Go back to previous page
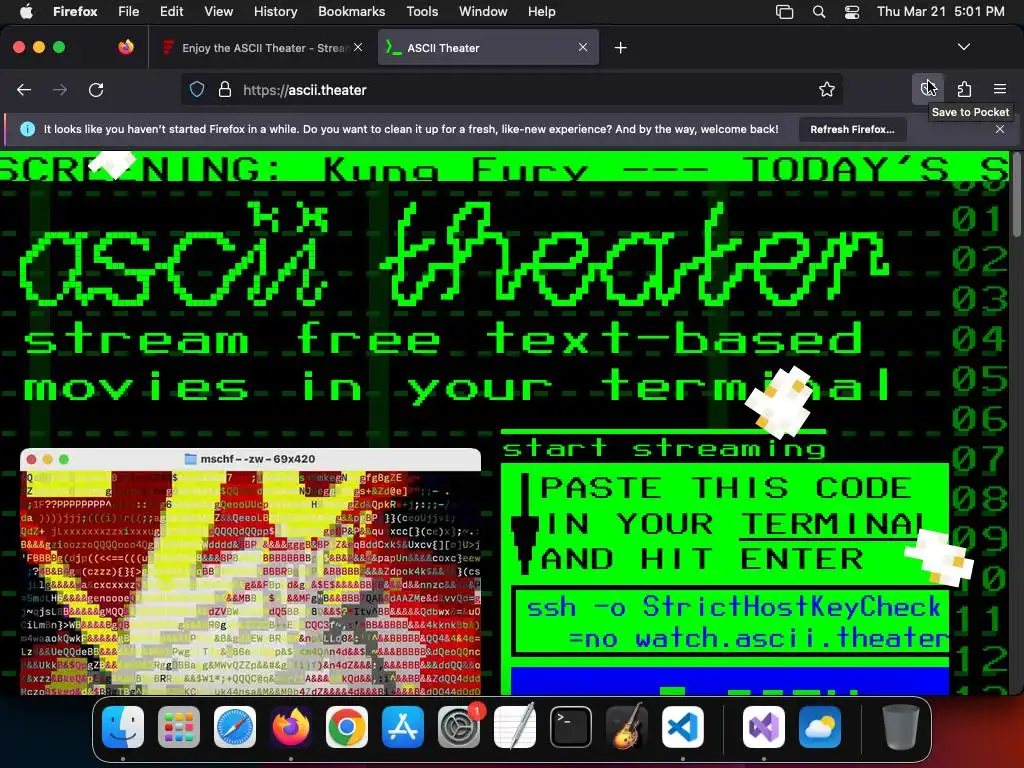This screenshot has height=768, width=1024. coord(24,89)
